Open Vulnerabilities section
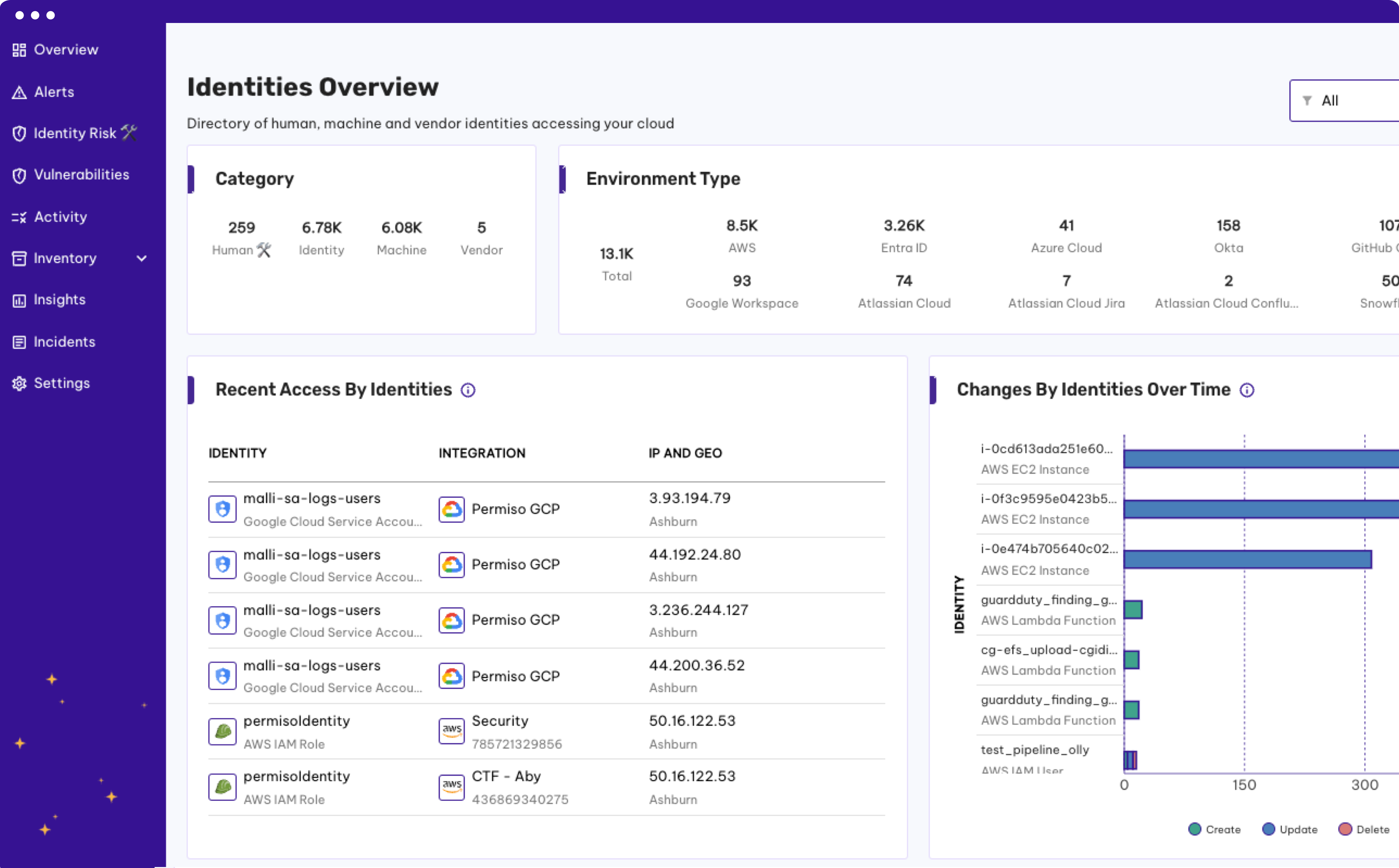 [x=82, y=175]
